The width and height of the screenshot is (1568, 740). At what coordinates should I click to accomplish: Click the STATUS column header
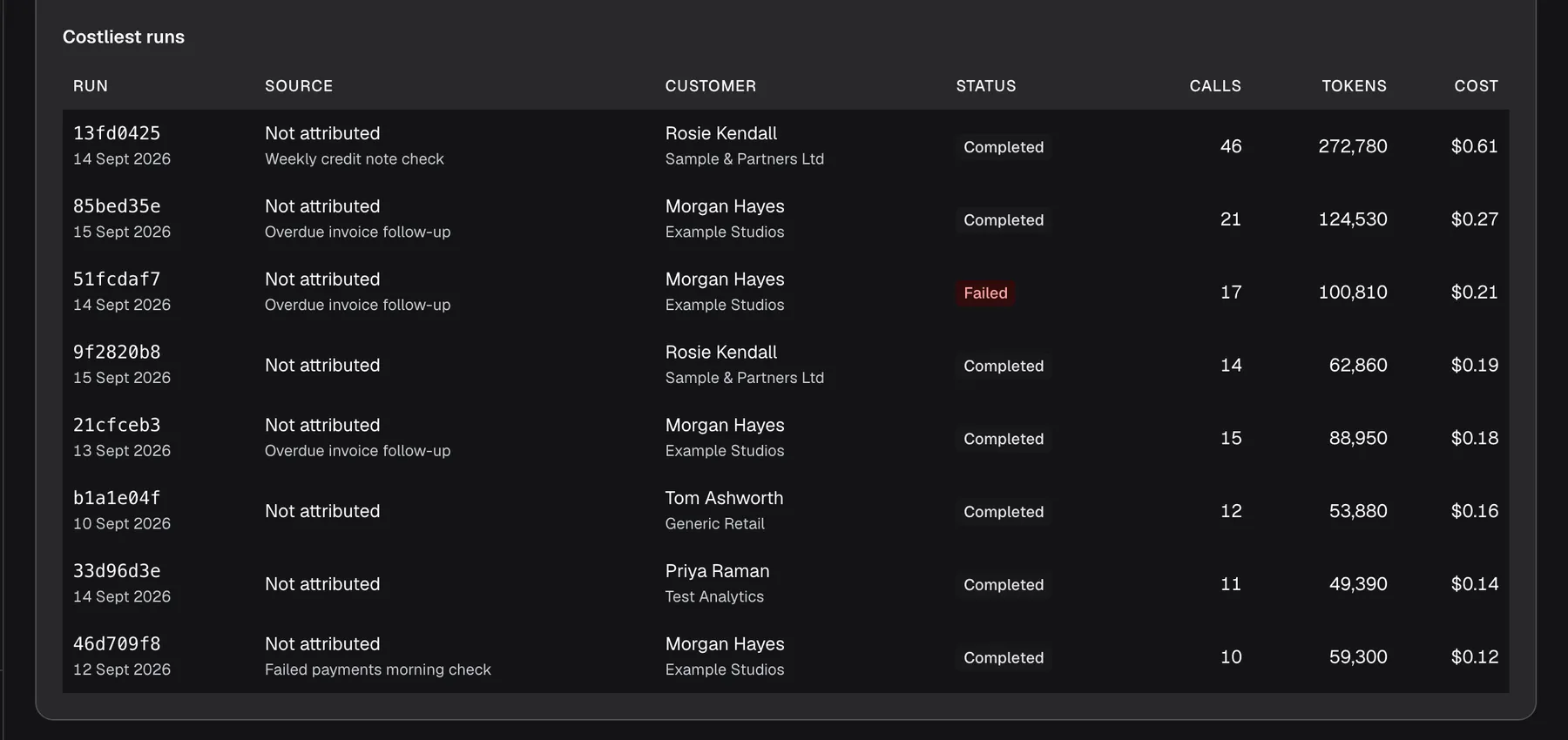coord(986,86)
